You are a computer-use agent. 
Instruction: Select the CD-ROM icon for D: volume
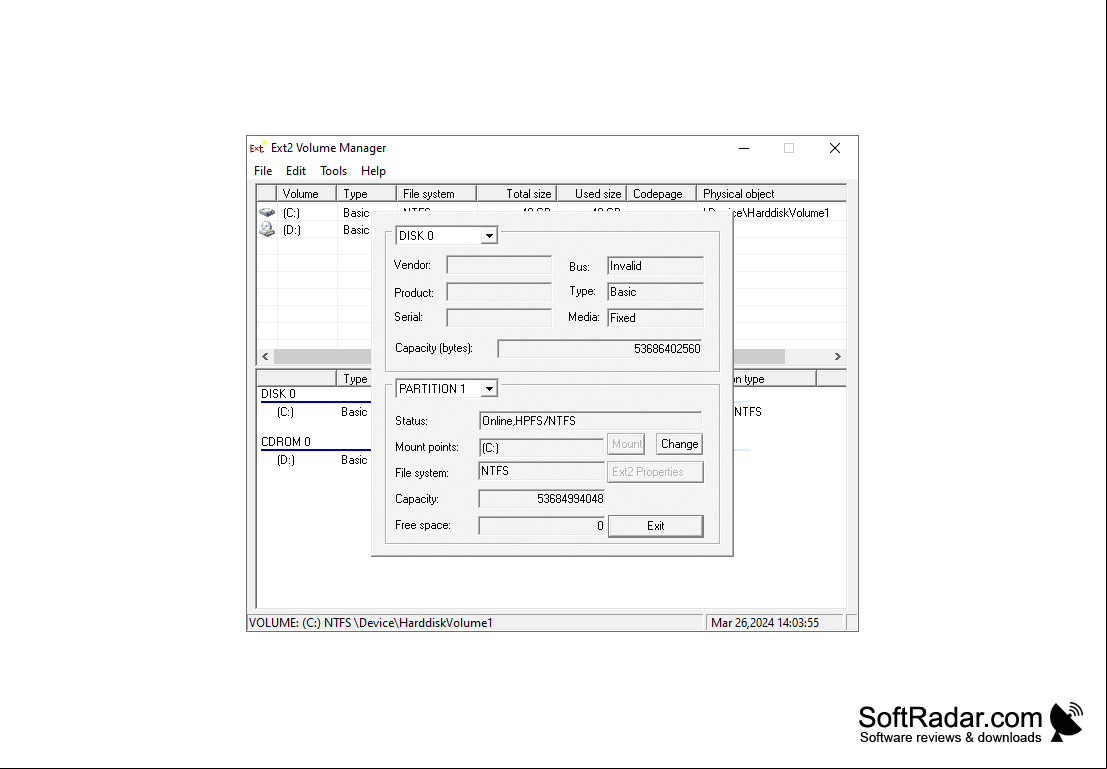coord(267,229)
